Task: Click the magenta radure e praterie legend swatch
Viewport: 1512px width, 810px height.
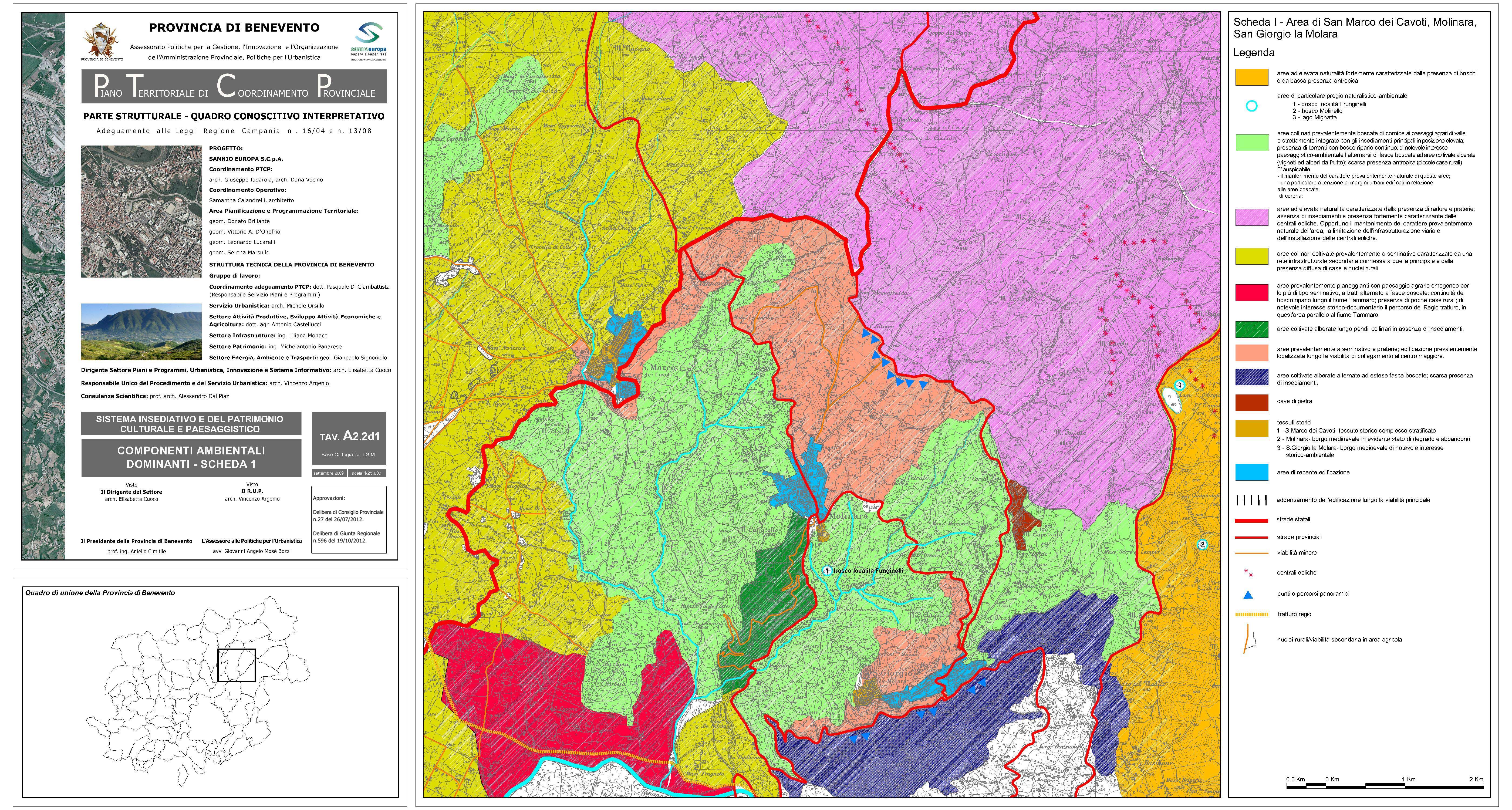Action: (1251, 217)
